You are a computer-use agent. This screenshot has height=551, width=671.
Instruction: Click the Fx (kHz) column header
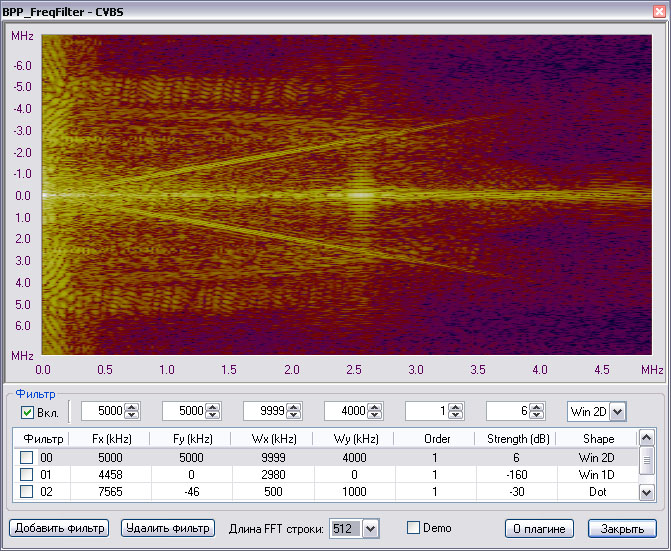(110, 438)
